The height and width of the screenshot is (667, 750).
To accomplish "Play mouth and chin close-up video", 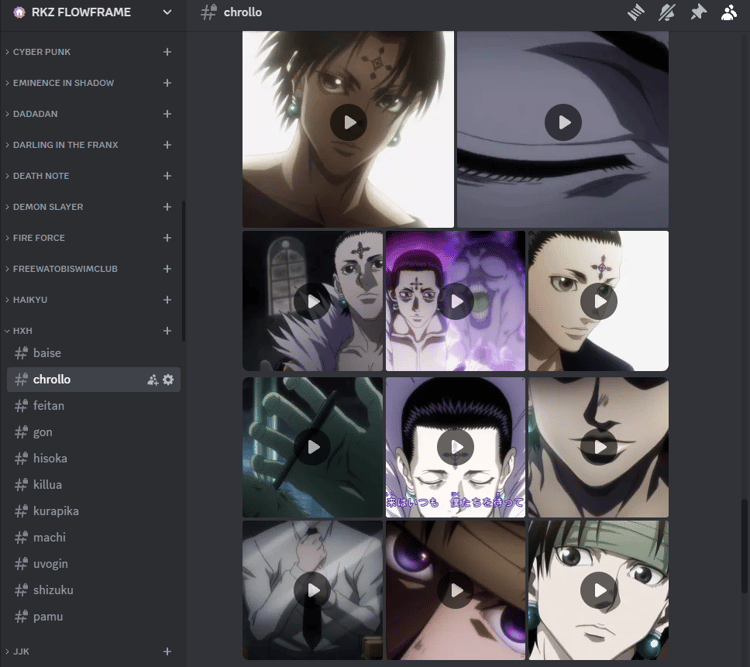I will click(x=598, y=447).
